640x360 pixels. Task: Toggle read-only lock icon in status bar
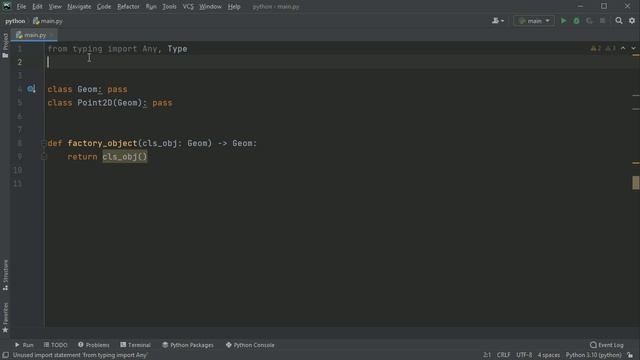(x=630, y=355)
